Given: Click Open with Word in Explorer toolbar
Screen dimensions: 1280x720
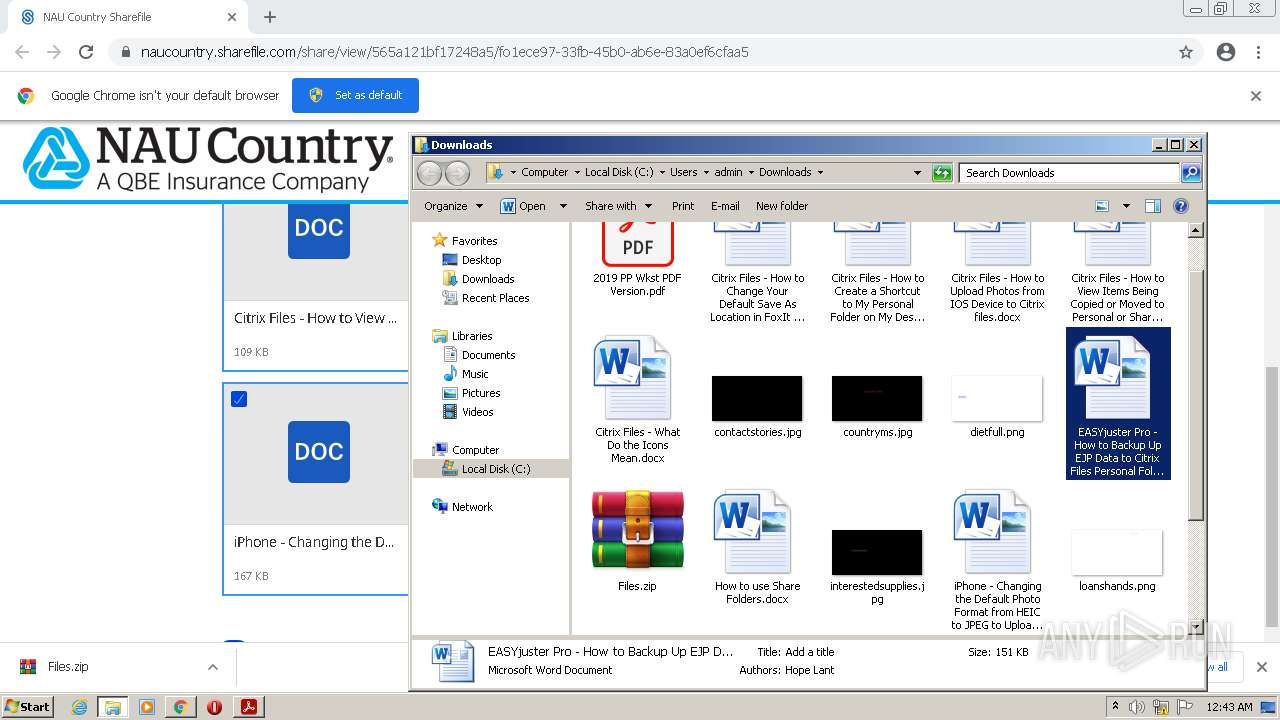Looking at the screenshot, I should (524, 206).
